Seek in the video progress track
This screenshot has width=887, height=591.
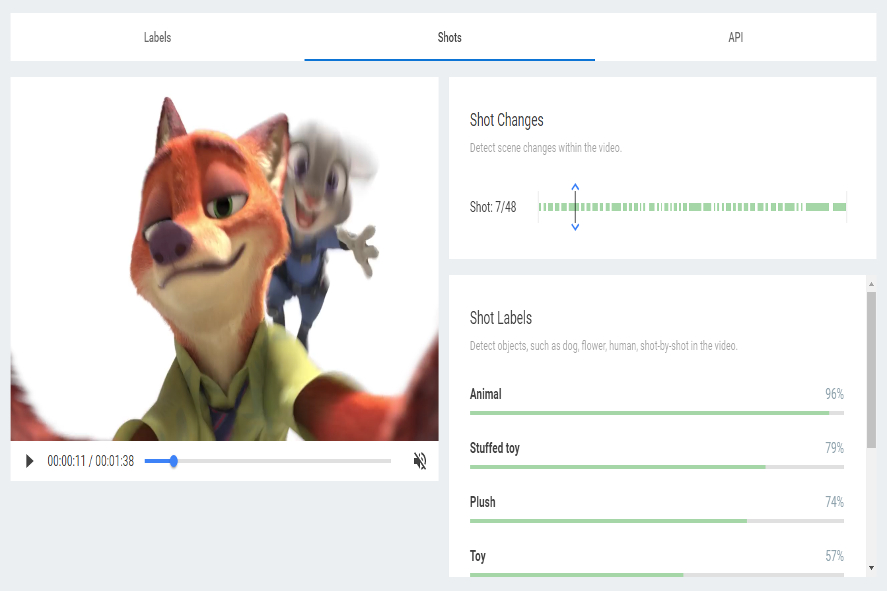click(268, 461)
